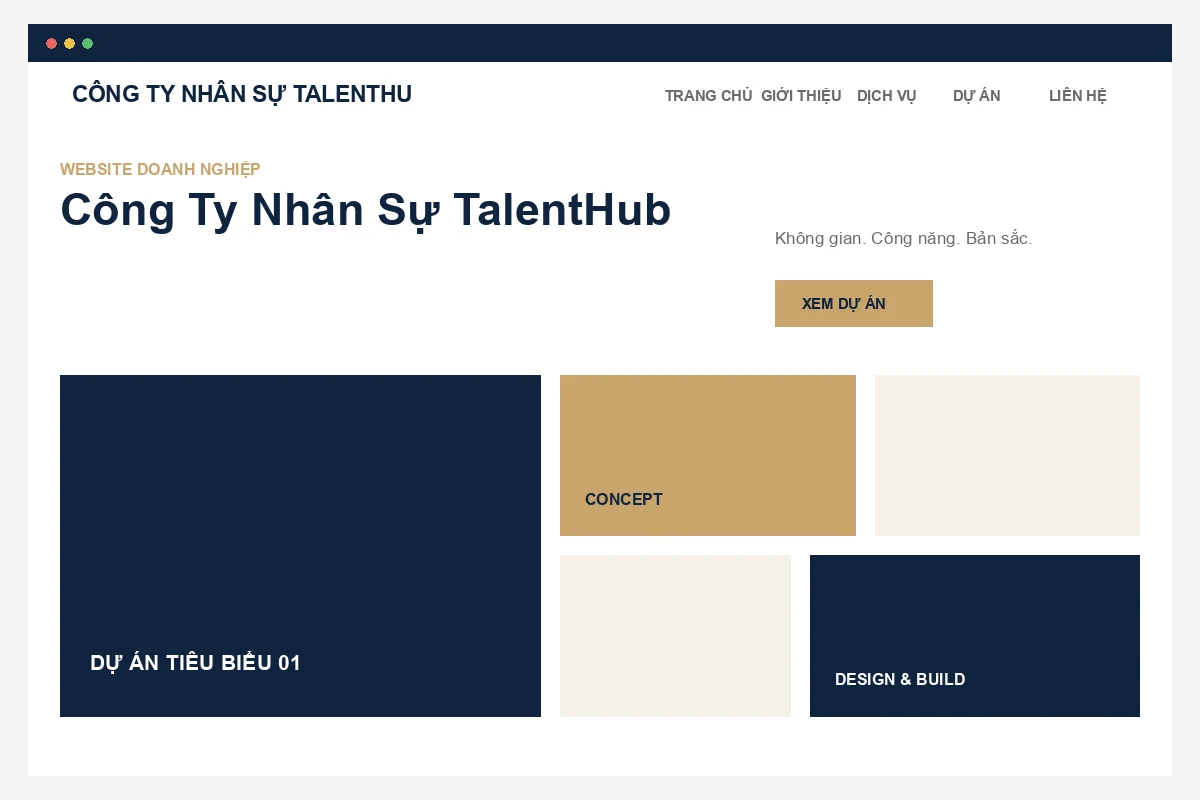The height and width of the screenshot is (800, 1200).
Task: Go to GIỚI THIỆU page
Action: click(x=801, y=96)
